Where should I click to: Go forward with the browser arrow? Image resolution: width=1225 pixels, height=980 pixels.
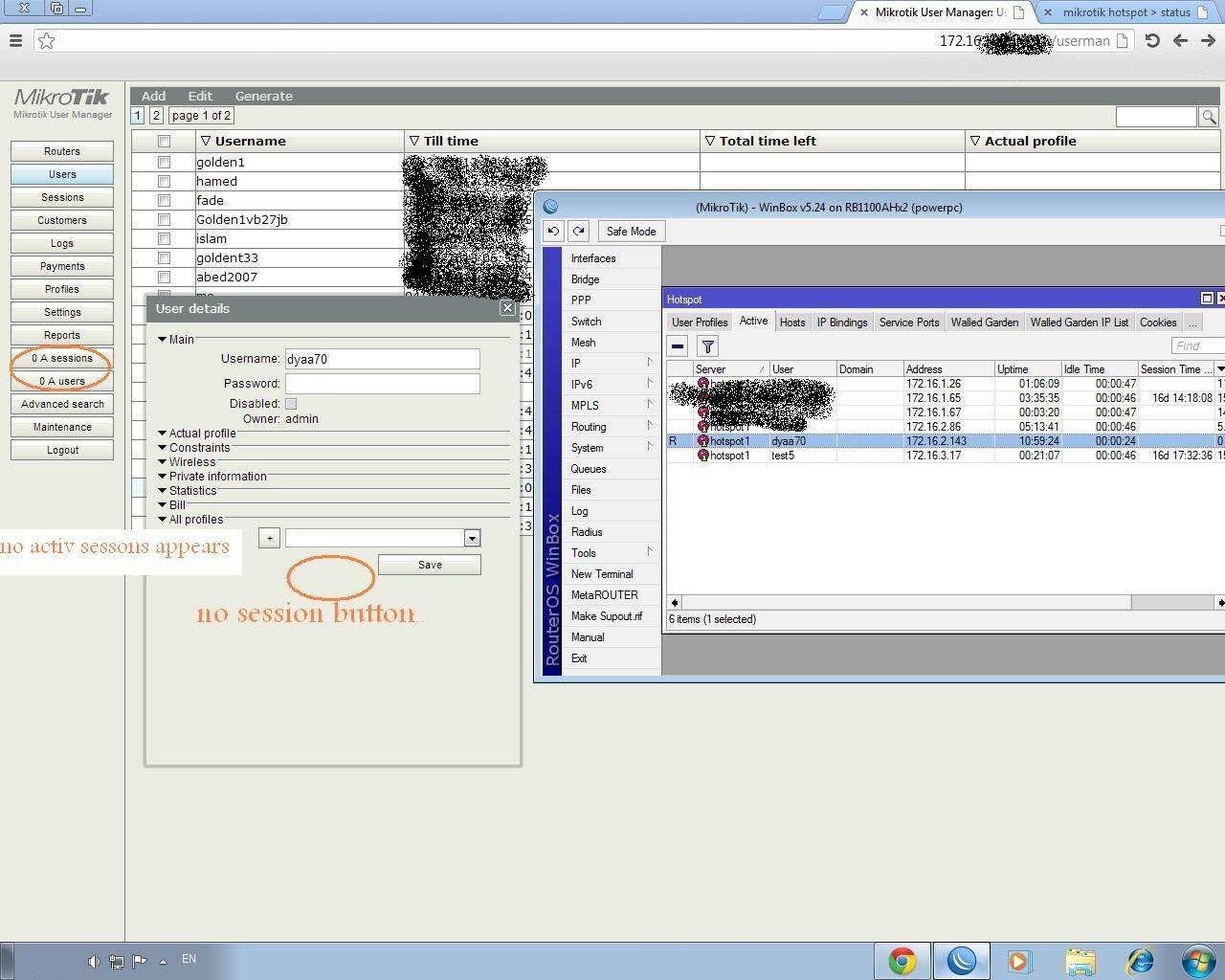click(x=1208, y=40)
